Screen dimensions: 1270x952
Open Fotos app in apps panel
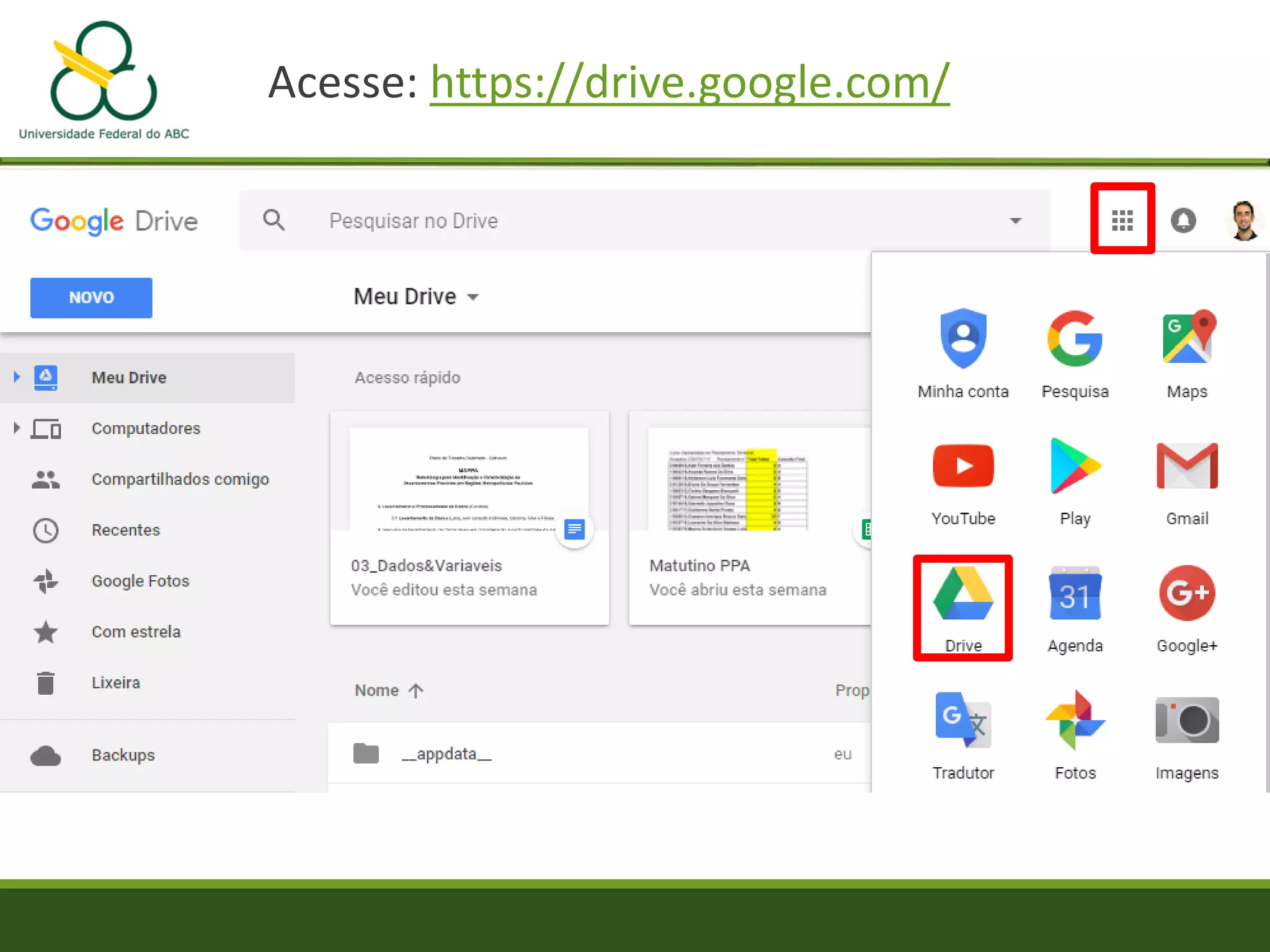(1075, 736)
